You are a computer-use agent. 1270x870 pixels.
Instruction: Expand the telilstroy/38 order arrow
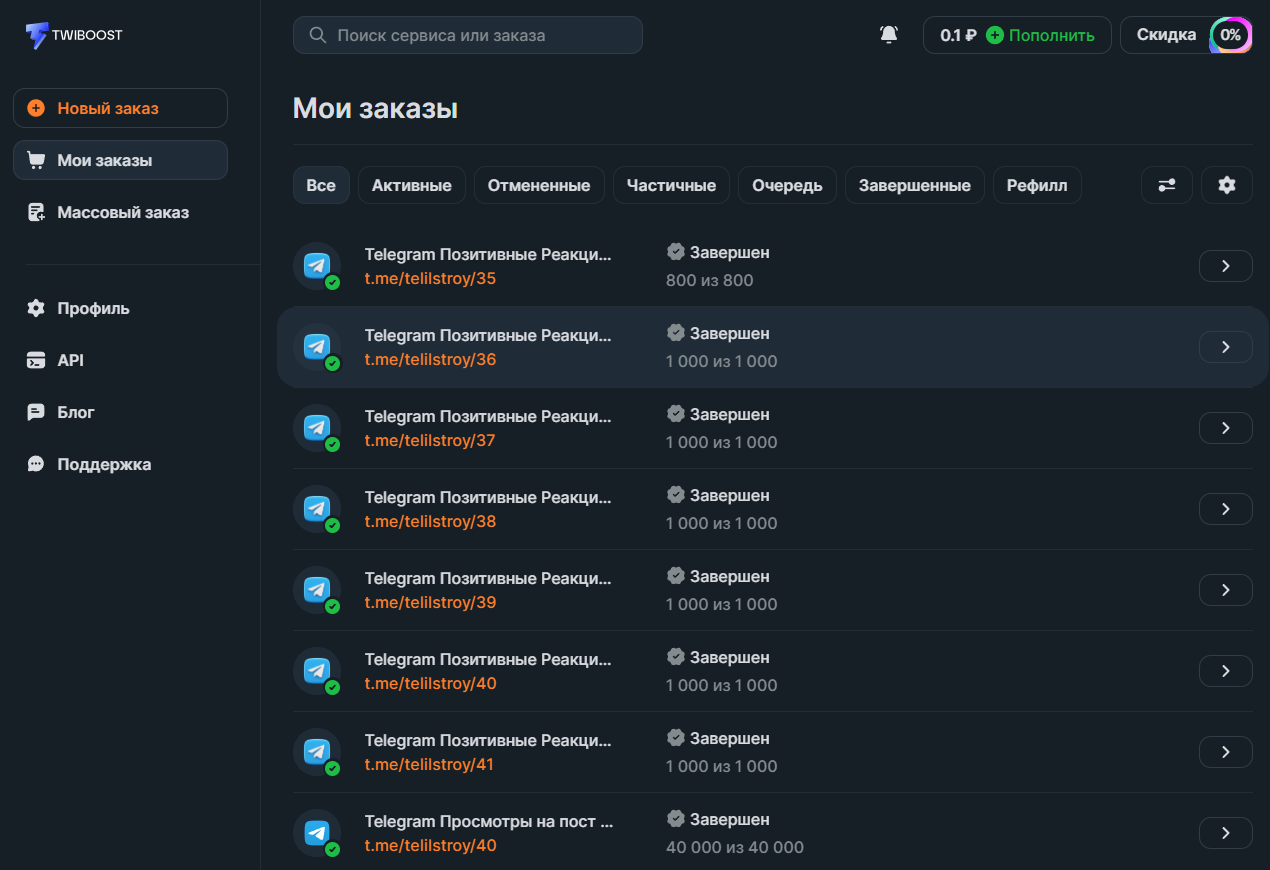point(1225,509)
